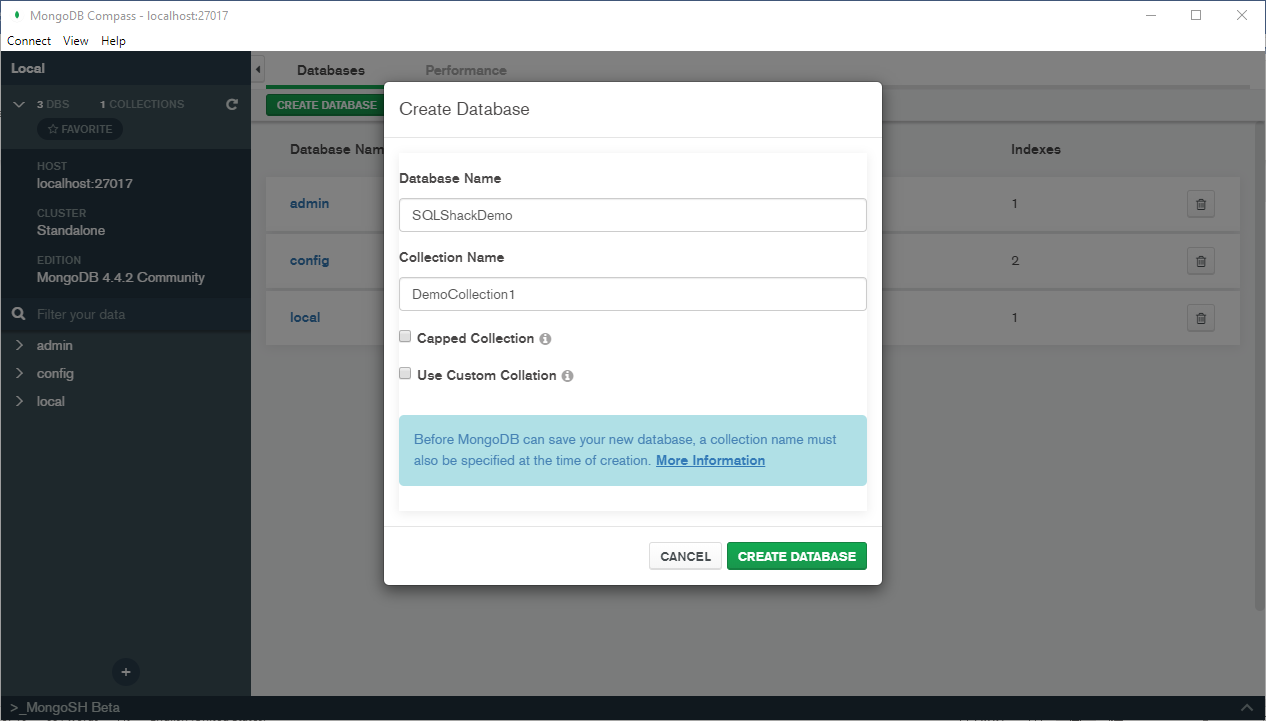Maximize the Compass window
Image resolution: width=1266 pixels, height=721 pixels.
coord(1196,15)
